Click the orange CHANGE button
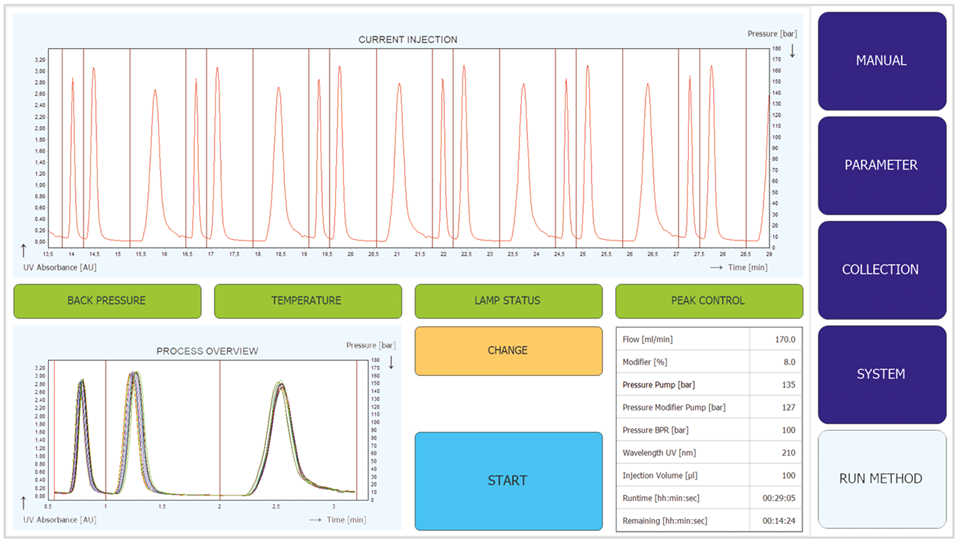The image size is (960, 543). pos(508,351)
